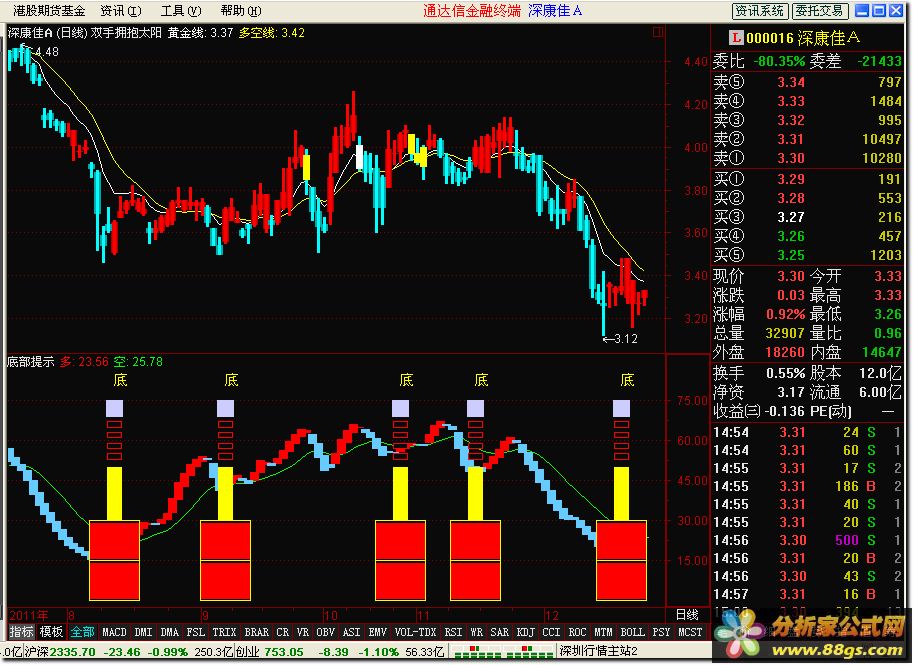Switch indicator to FSL
This screenshot has height=665, width=914.
196,632
